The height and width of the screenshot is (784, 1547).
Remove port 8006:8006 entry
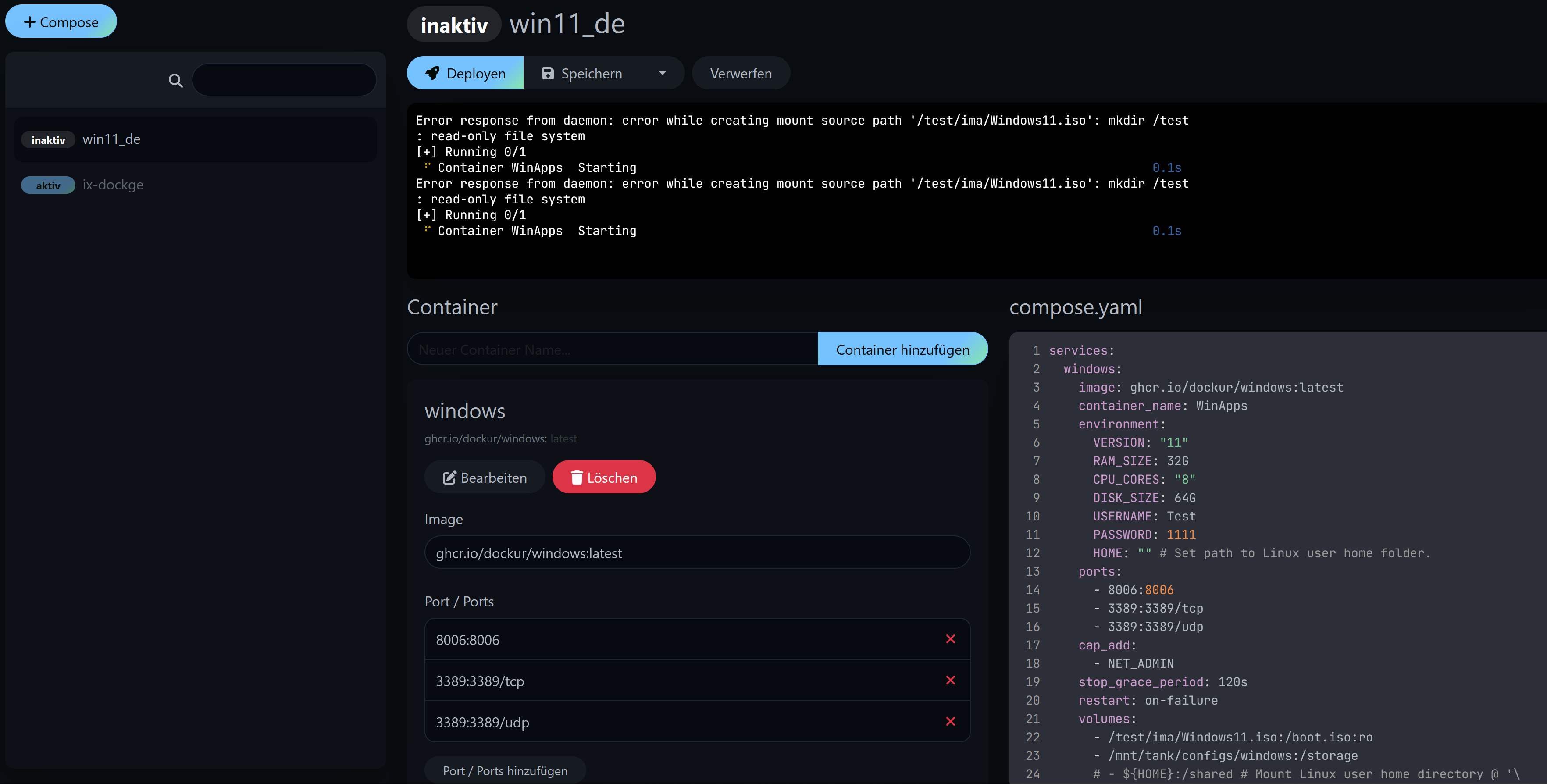point(950,639)
